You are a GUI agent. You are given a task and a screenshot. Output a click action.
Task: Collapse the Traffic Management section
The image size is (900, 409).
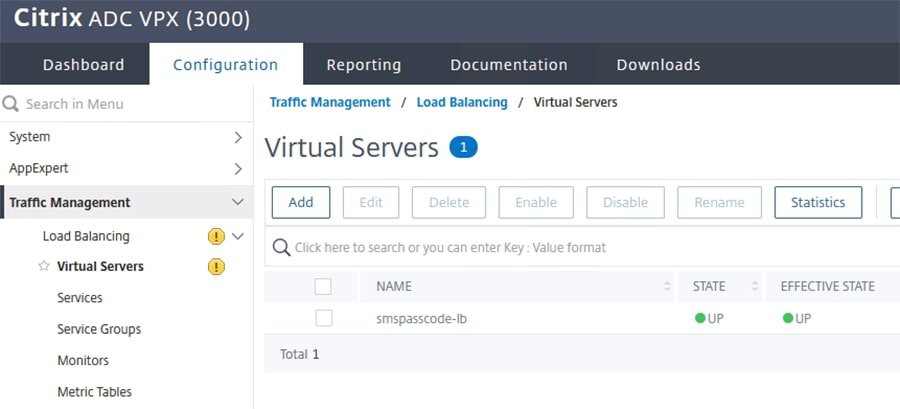tap(237, 202)
